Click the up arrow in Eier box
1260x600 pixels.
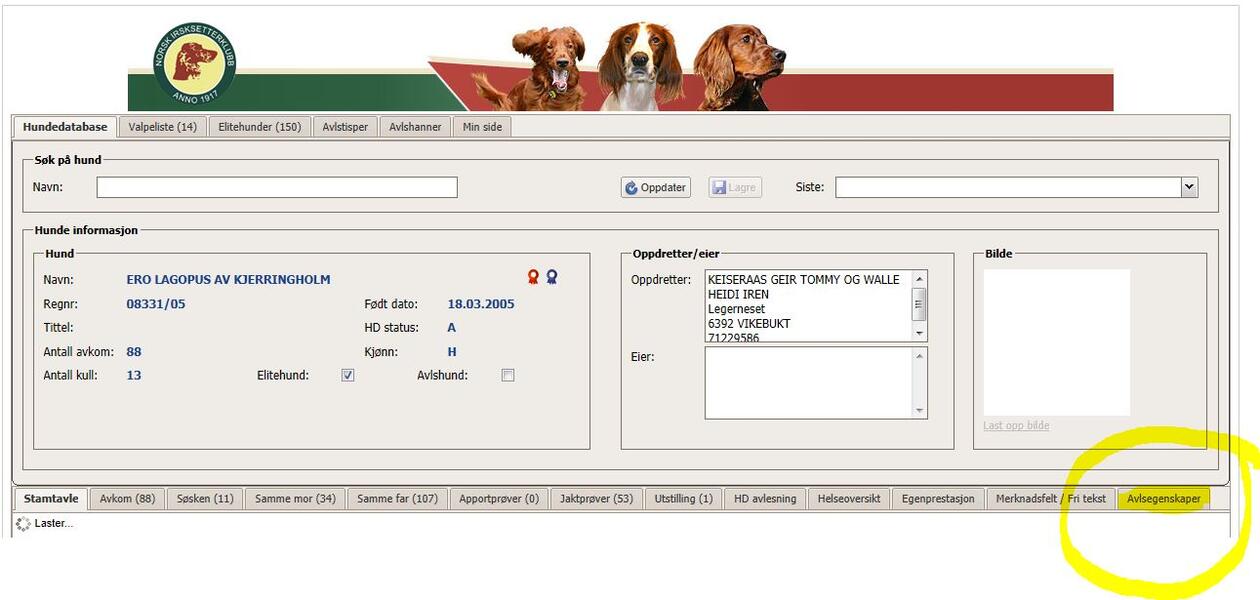point(919,355)
